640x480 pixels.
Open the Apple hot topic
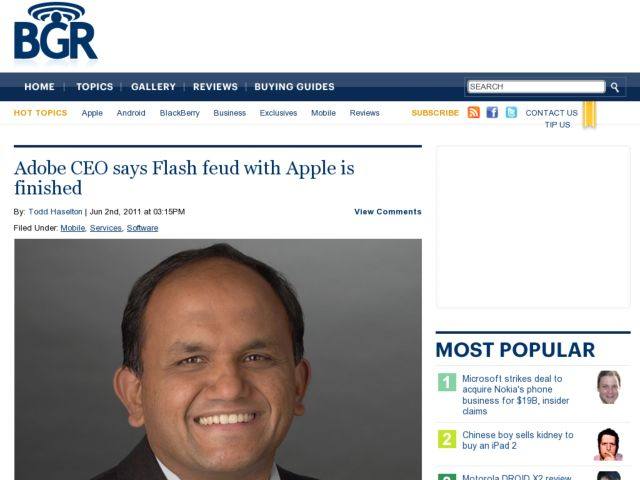point(92,113)
